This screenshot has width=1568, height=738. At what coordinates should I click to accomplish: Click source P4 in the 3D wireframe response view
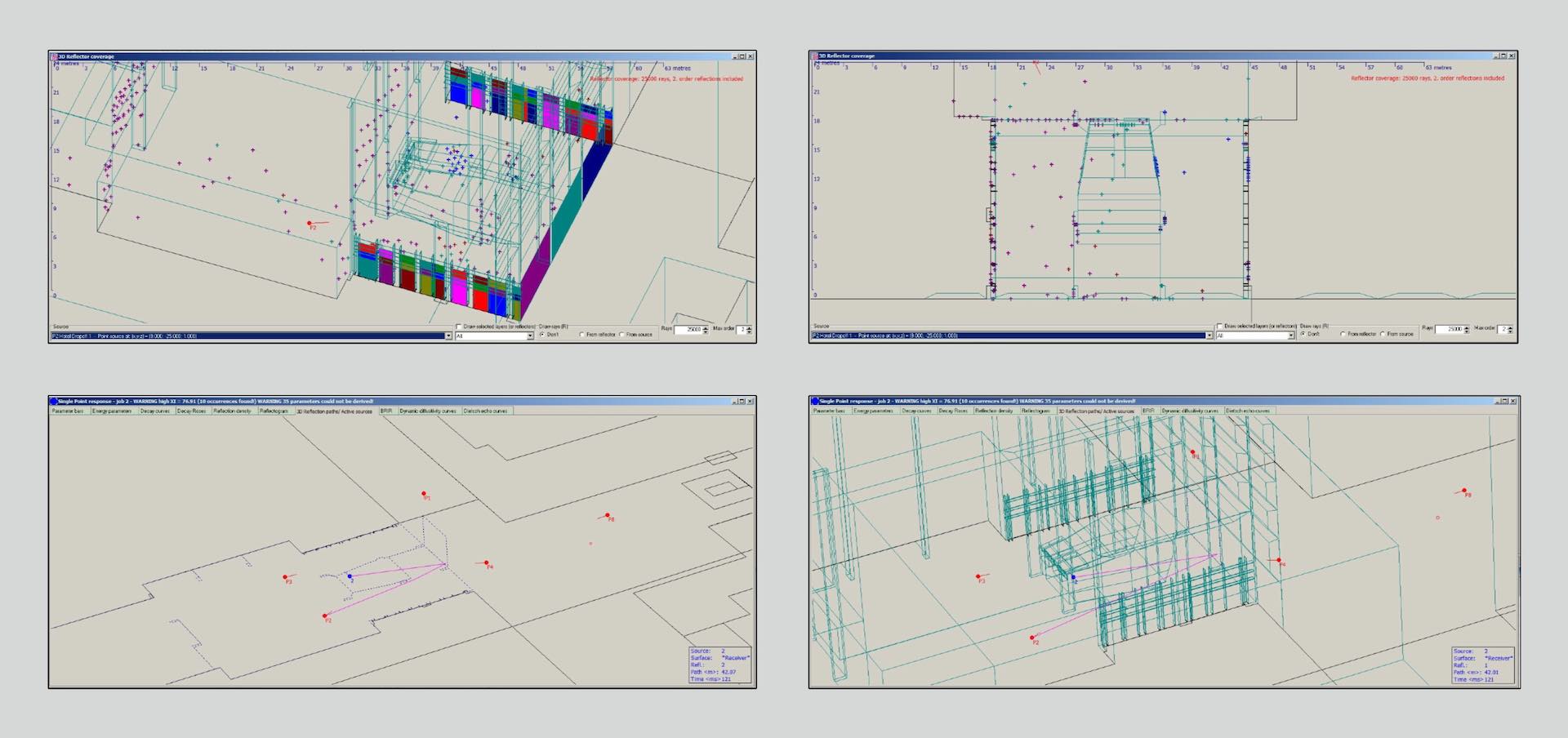(x=1280, y=561)
